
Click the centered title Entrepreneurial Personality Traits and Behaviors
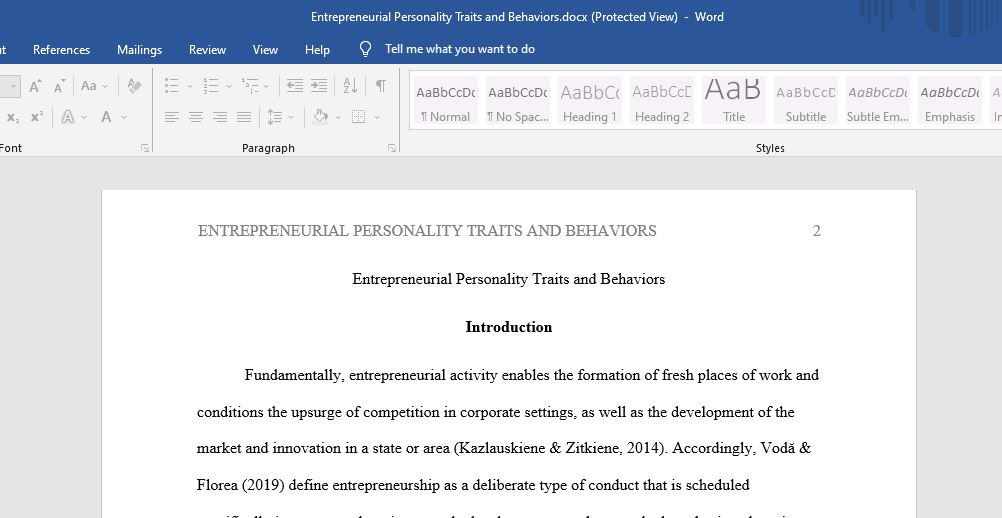(x=509, y=279)
